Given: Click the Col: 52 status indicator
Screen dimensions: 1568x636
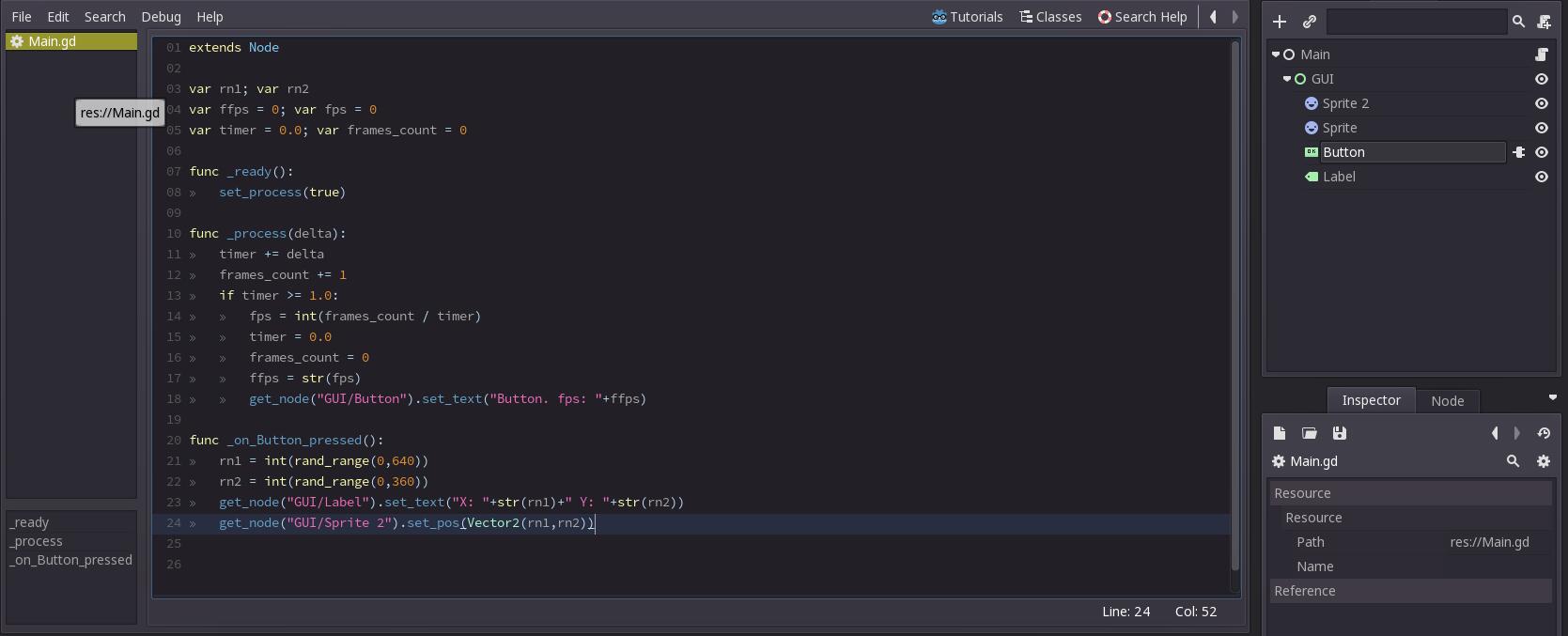Looking at the screenshot, I should coord(1195,612).
